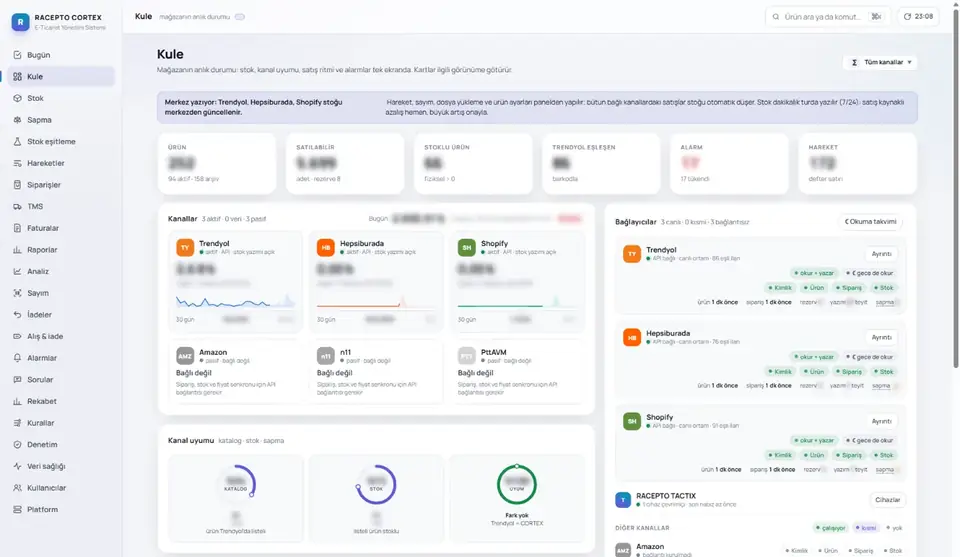Screen dimensions: 960x557
Task: Click the Sorular chat-bubble icon
Action: 17,379
